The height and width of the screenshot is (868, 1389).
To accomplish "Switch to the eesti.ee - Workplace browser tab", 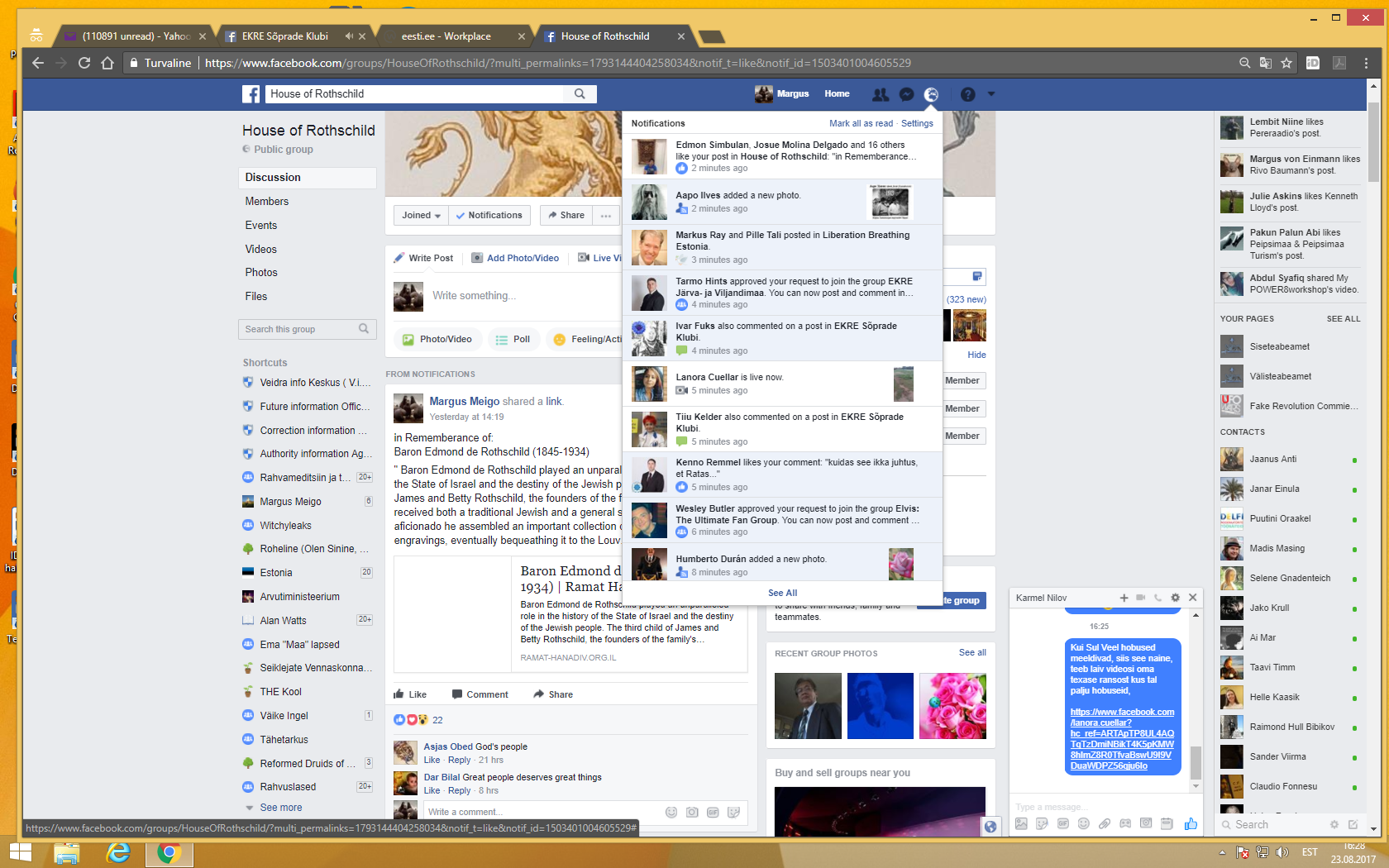I will point(446,36).
